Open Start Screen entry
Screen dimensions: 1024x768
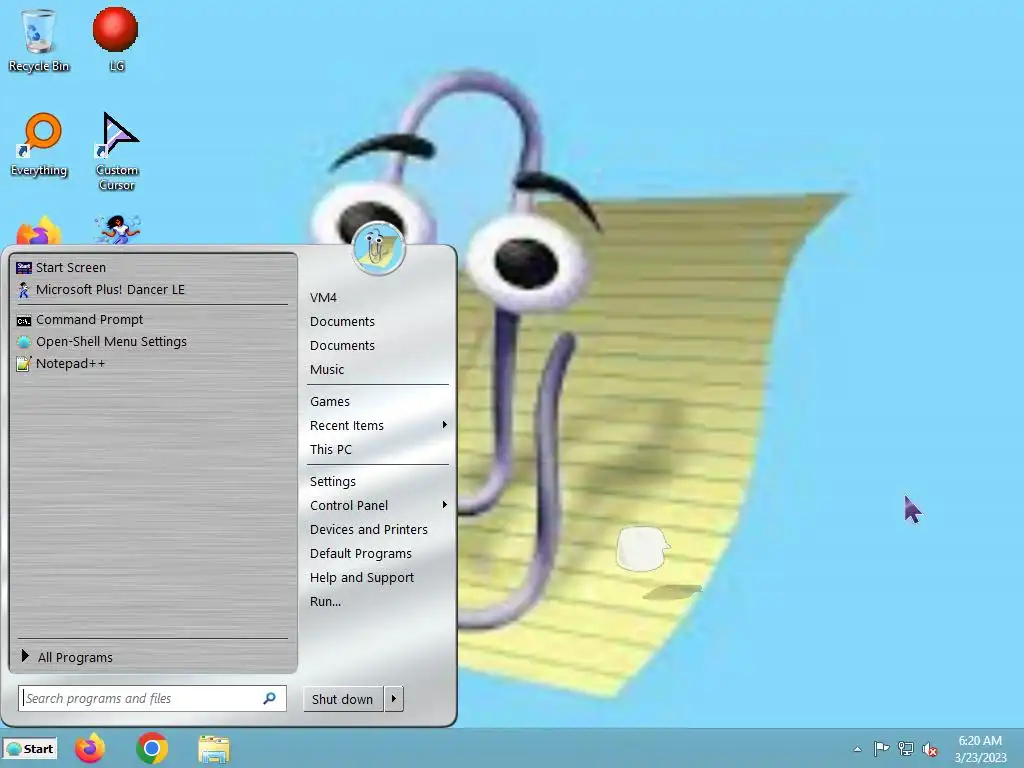click(x=153, y=268)
